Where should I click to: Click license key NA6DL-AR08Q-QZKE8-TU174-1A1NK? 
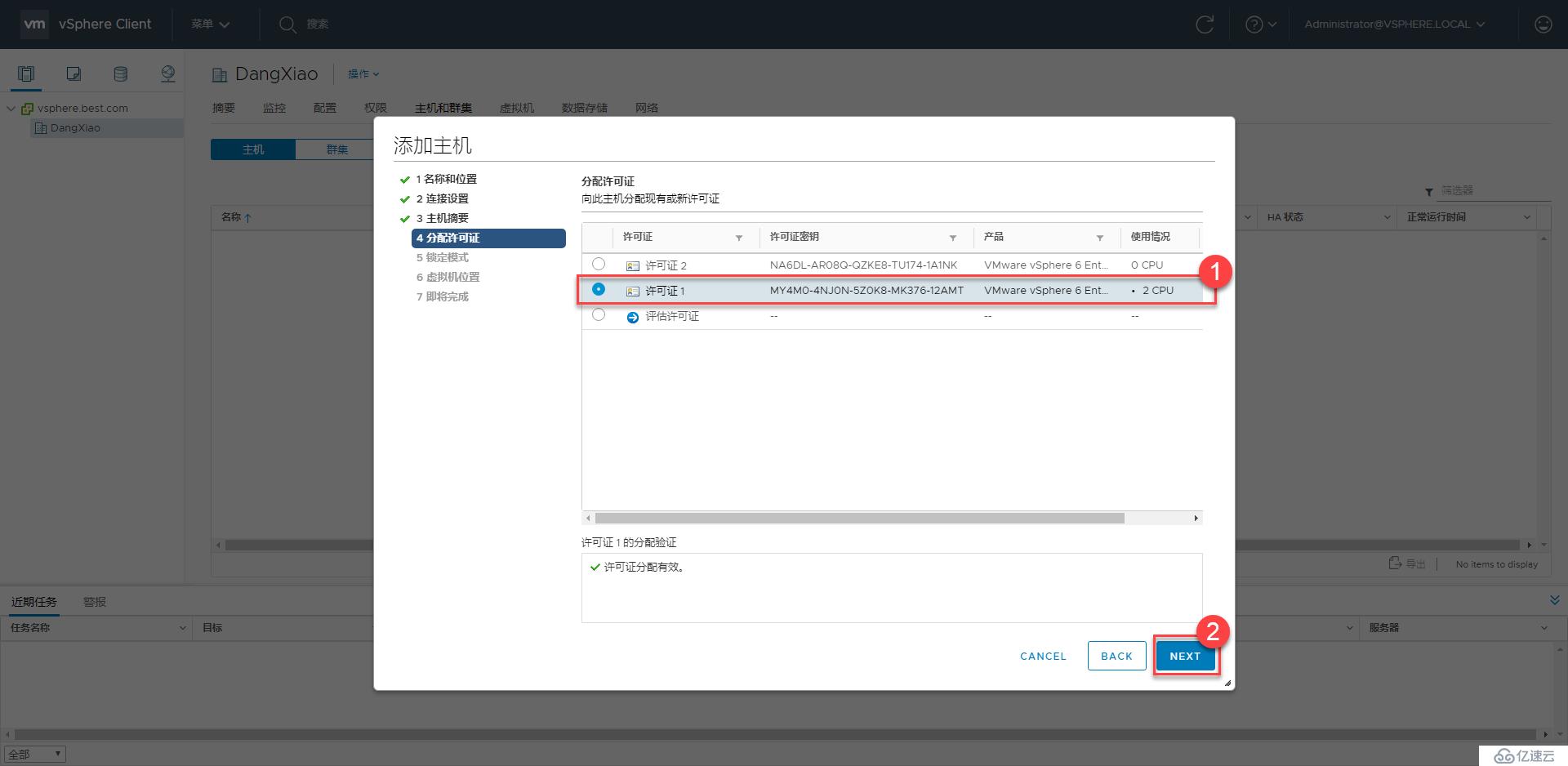tap(863, 265)
